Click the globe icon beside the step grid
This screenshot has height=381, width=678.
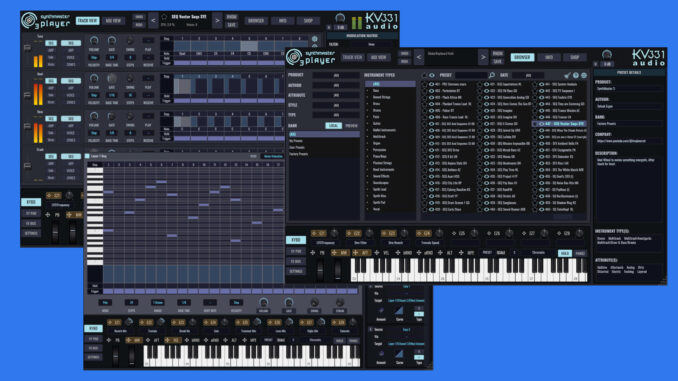[x=314, y=39]
